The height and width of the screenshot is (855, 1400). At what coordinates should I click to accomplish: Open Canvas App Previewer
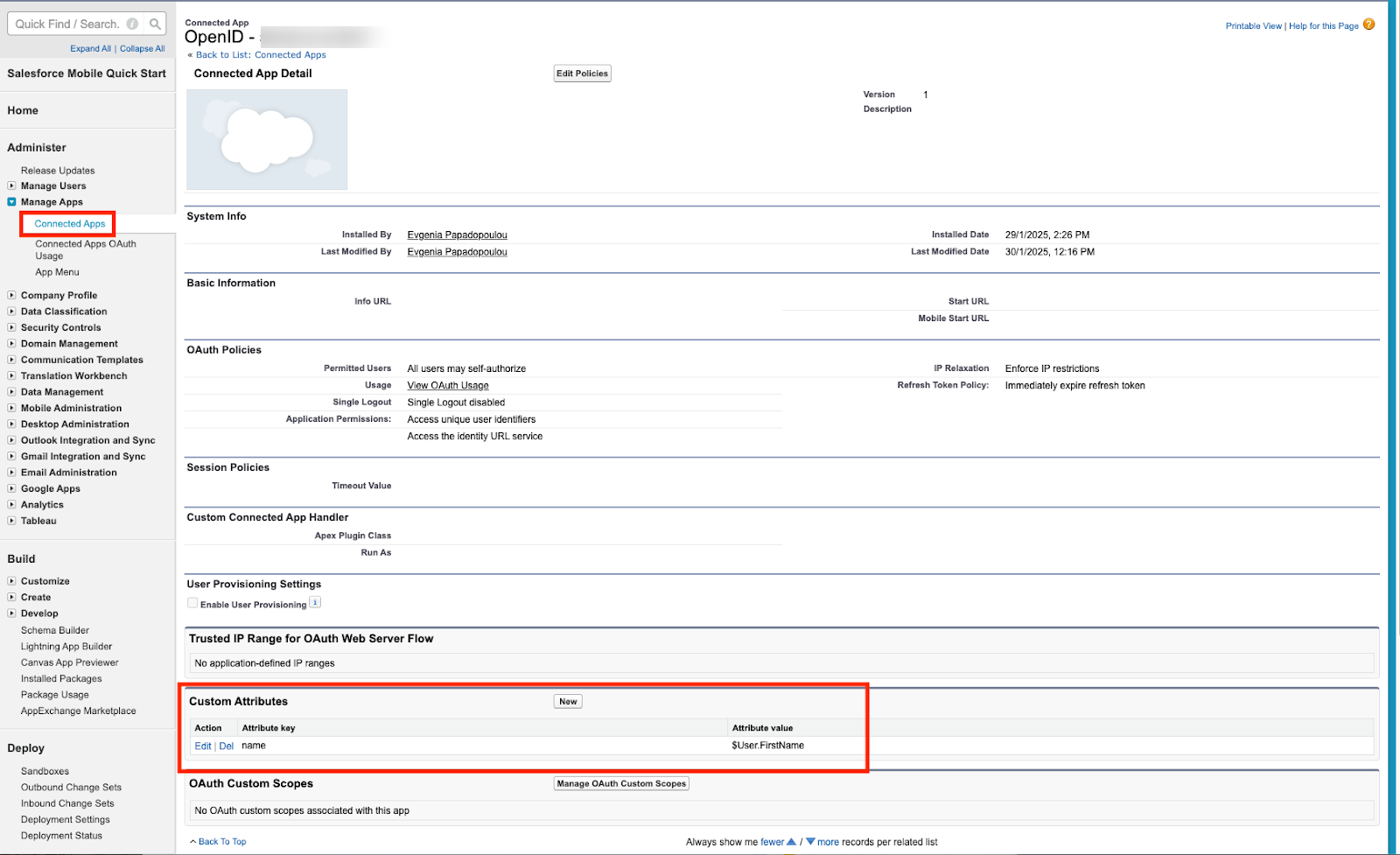coord(70,662)
